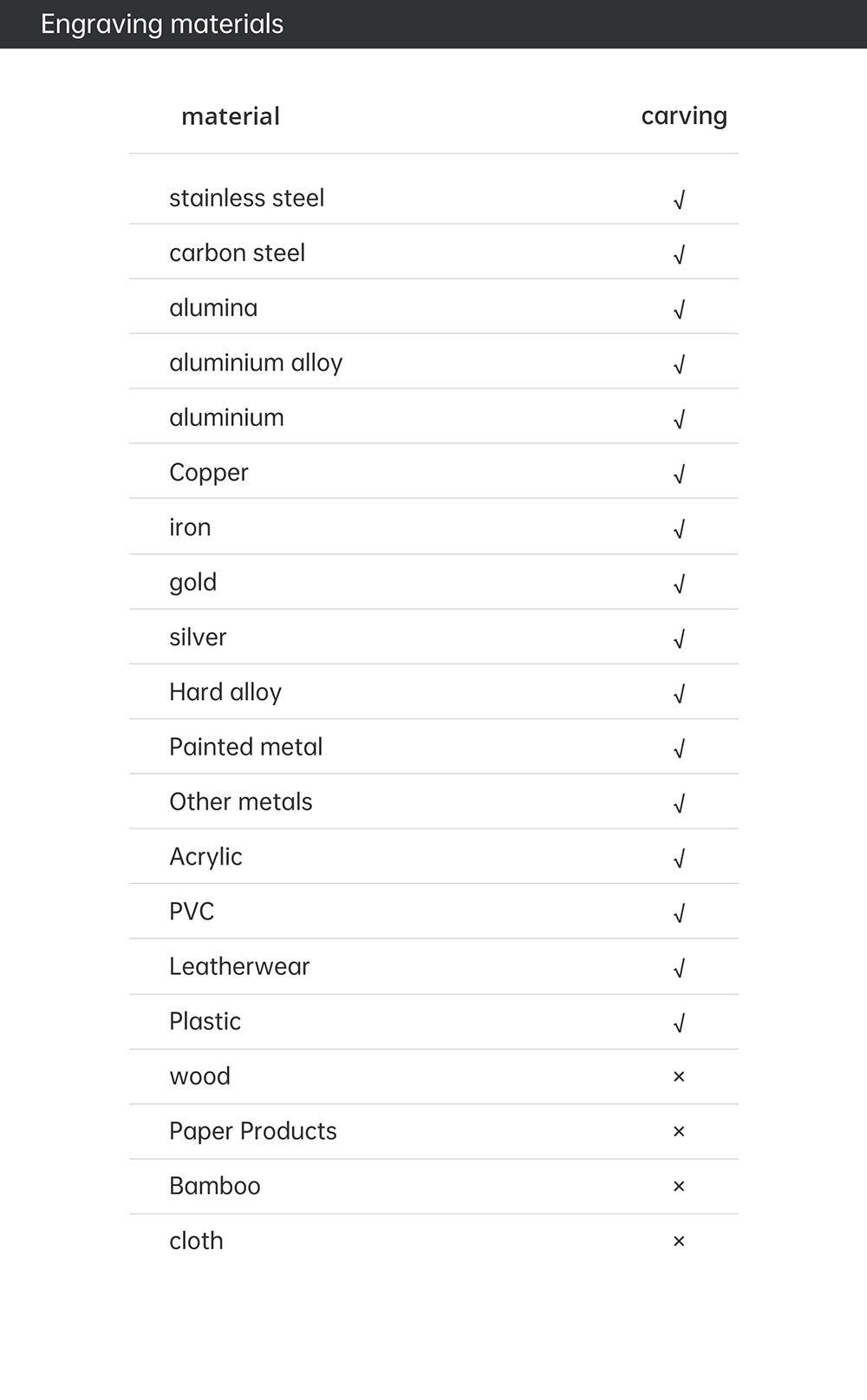Click the checkmark beside gold
The image size is (867, 1400).
coord(679,585)
